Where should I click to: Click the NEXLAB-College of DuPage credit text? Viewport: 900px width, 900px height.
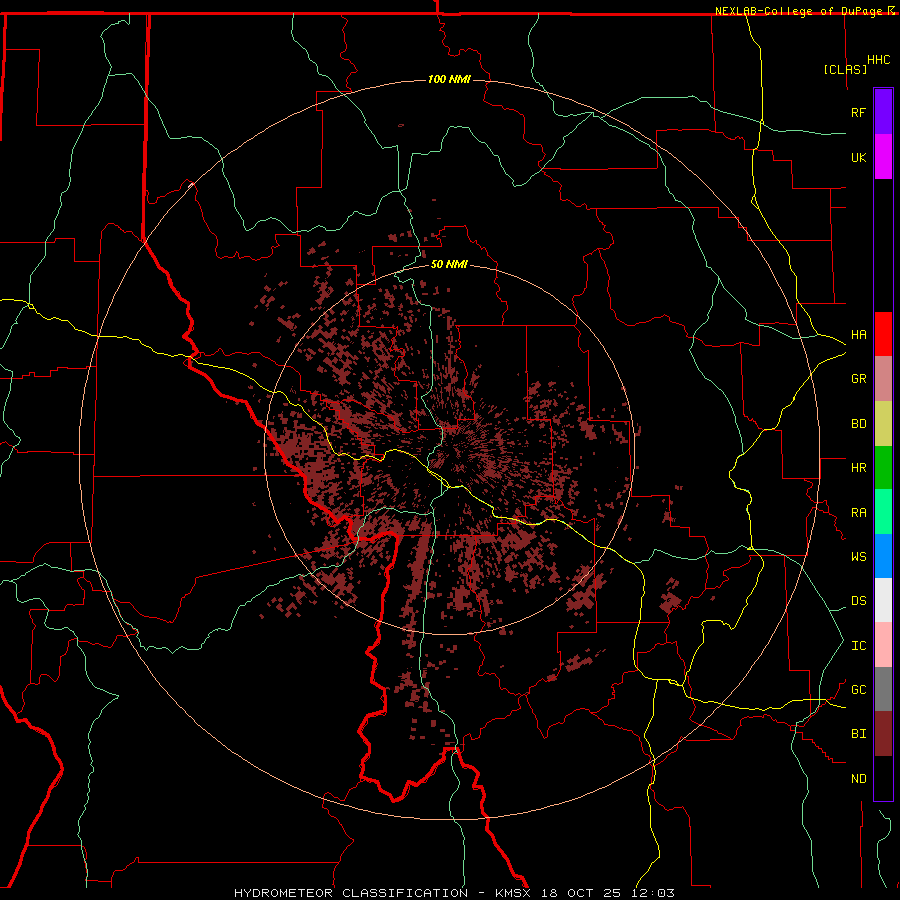[x=801, y=11]
